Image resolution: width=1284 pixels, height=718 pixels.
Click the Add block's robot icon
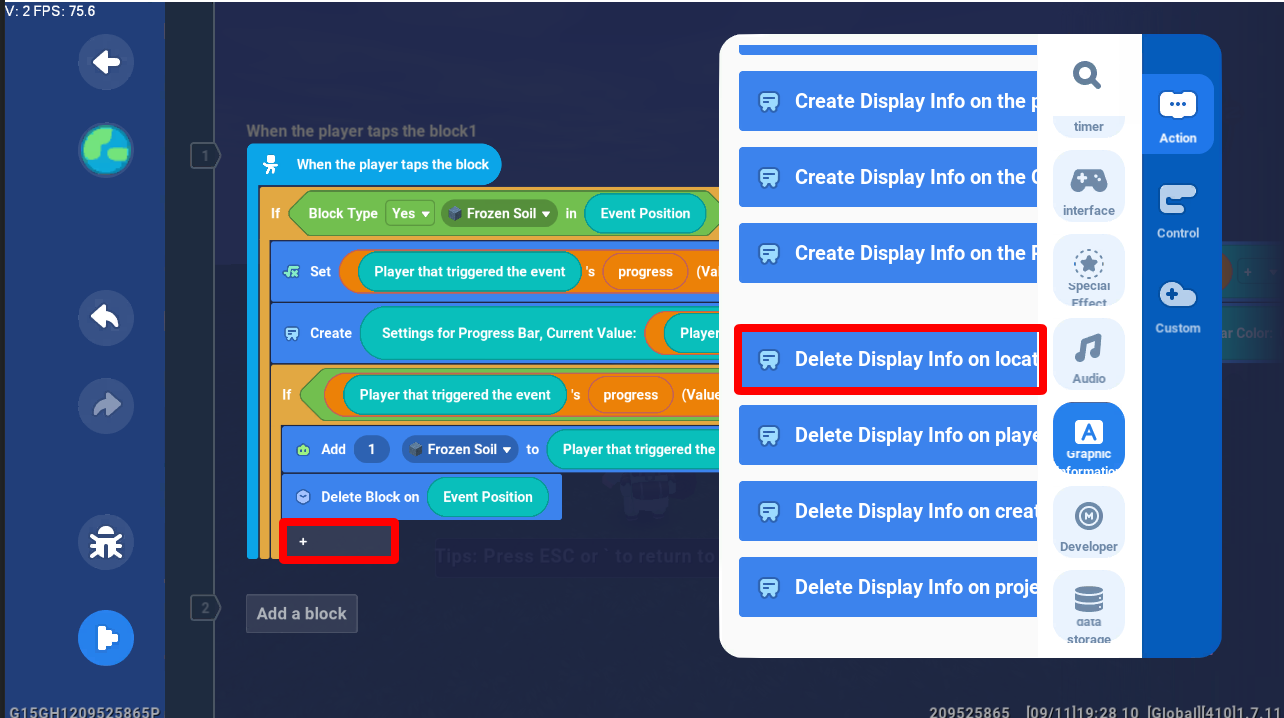point(303,450)
